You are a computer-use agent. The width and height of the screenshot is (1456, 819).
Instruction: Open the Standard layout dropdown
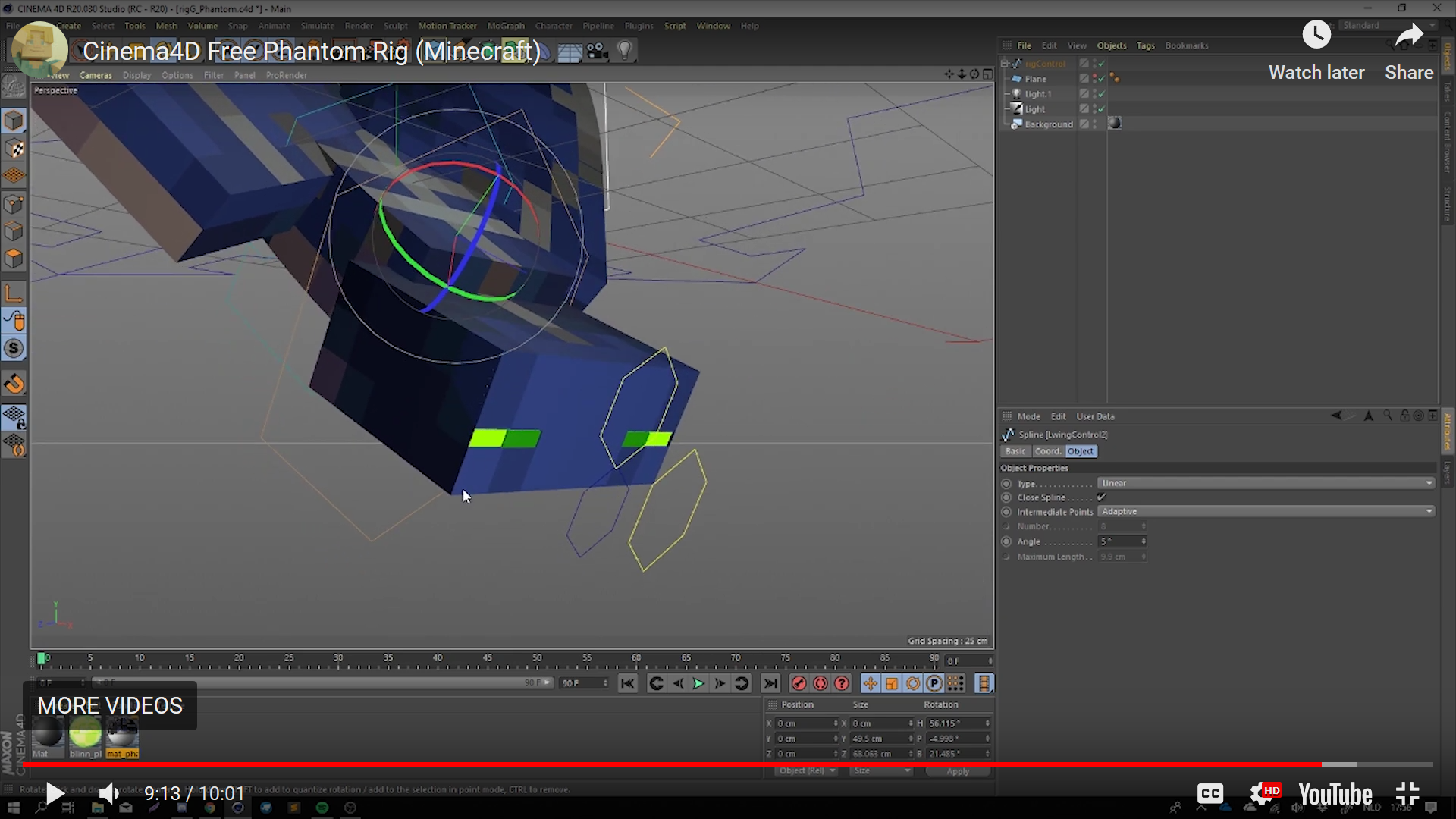pyautogui.click(x=1387, y=25)
